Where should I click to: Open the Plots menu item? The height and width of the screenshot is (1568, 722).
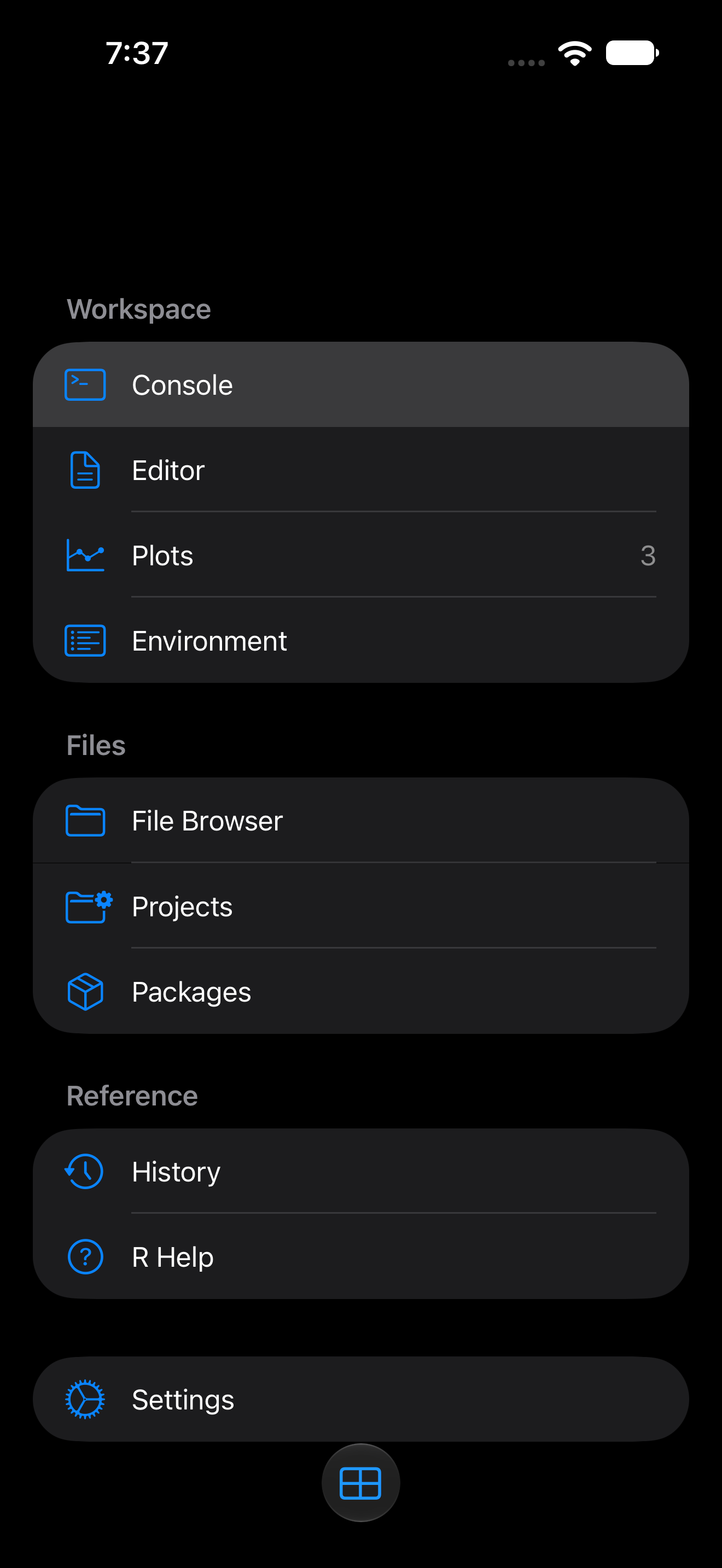[361, 555]
